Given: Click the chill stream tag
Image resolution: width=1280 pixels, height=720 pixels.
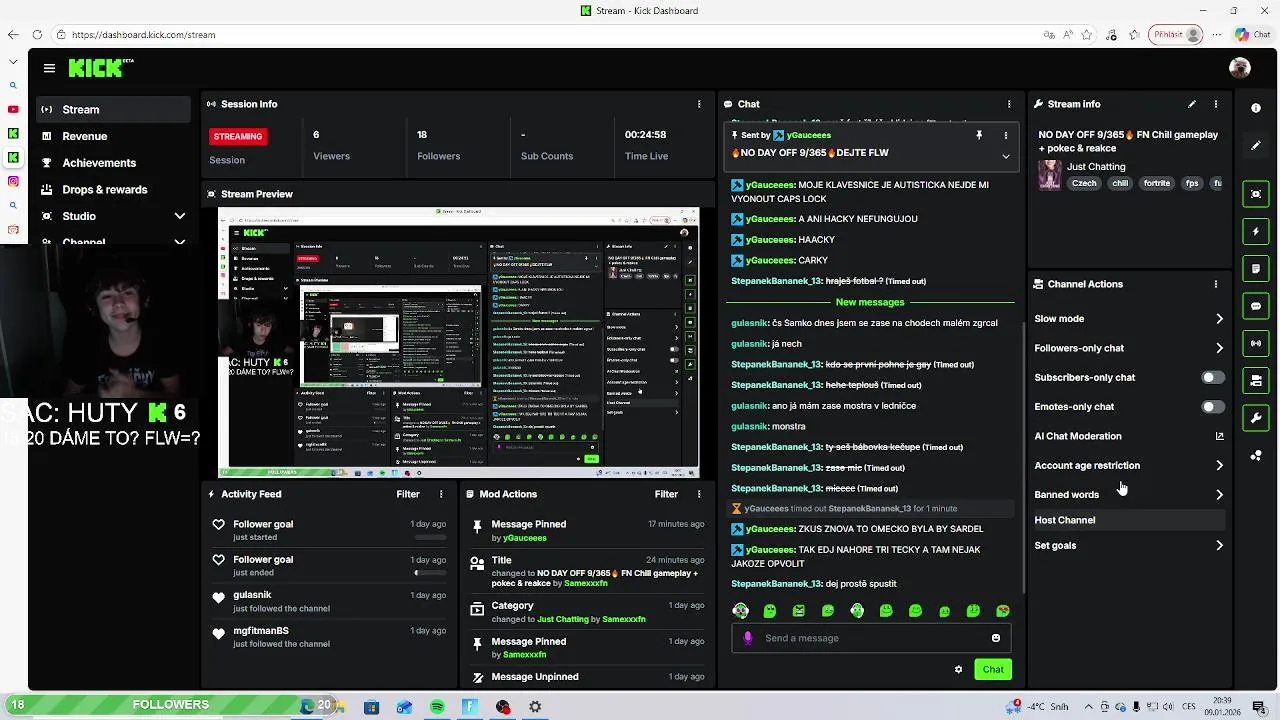Looking at the screenshot, I should point(1120,184).
